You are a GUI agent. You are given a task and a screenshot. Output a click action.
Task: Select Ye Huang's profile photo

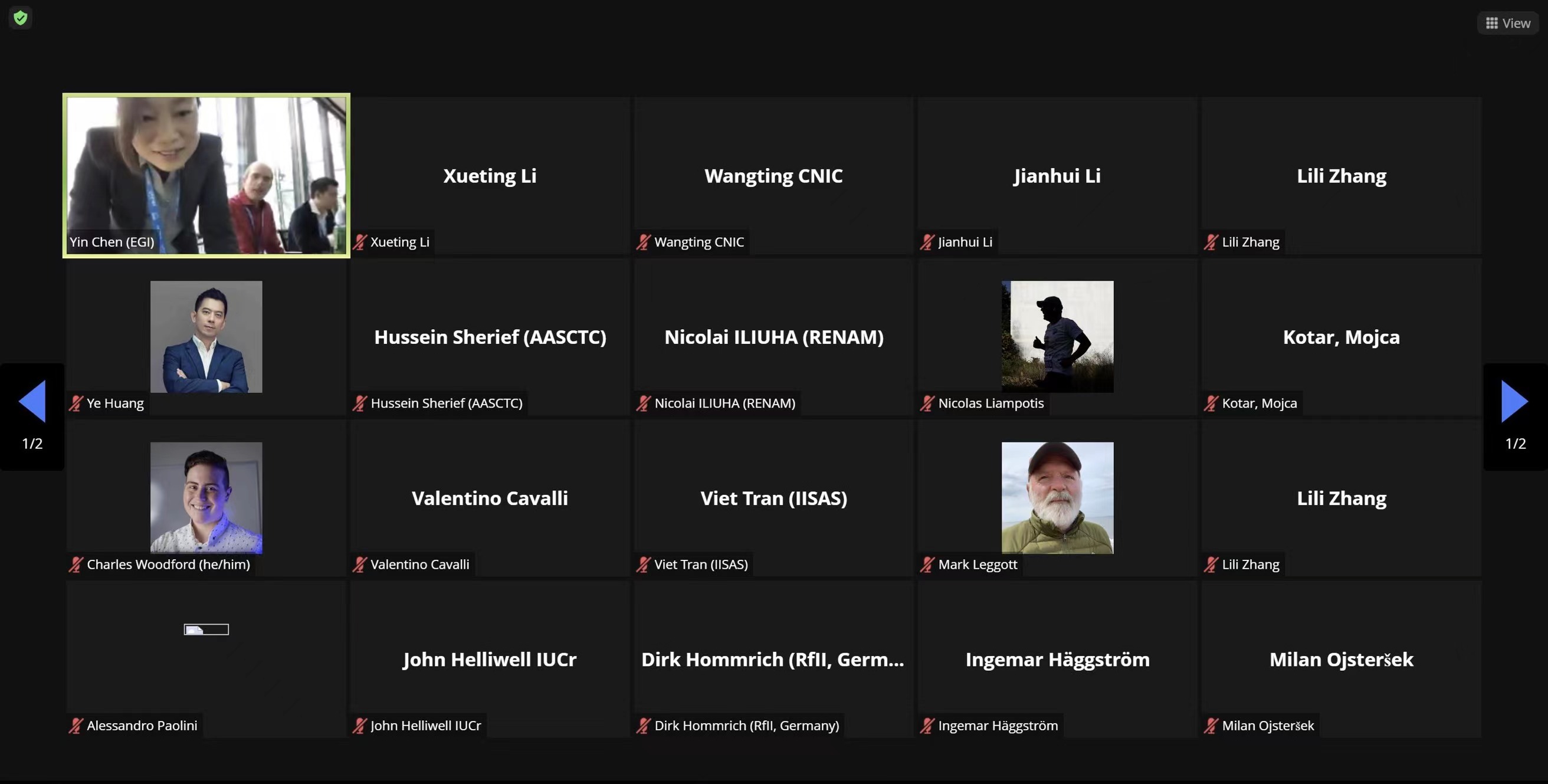206,336
